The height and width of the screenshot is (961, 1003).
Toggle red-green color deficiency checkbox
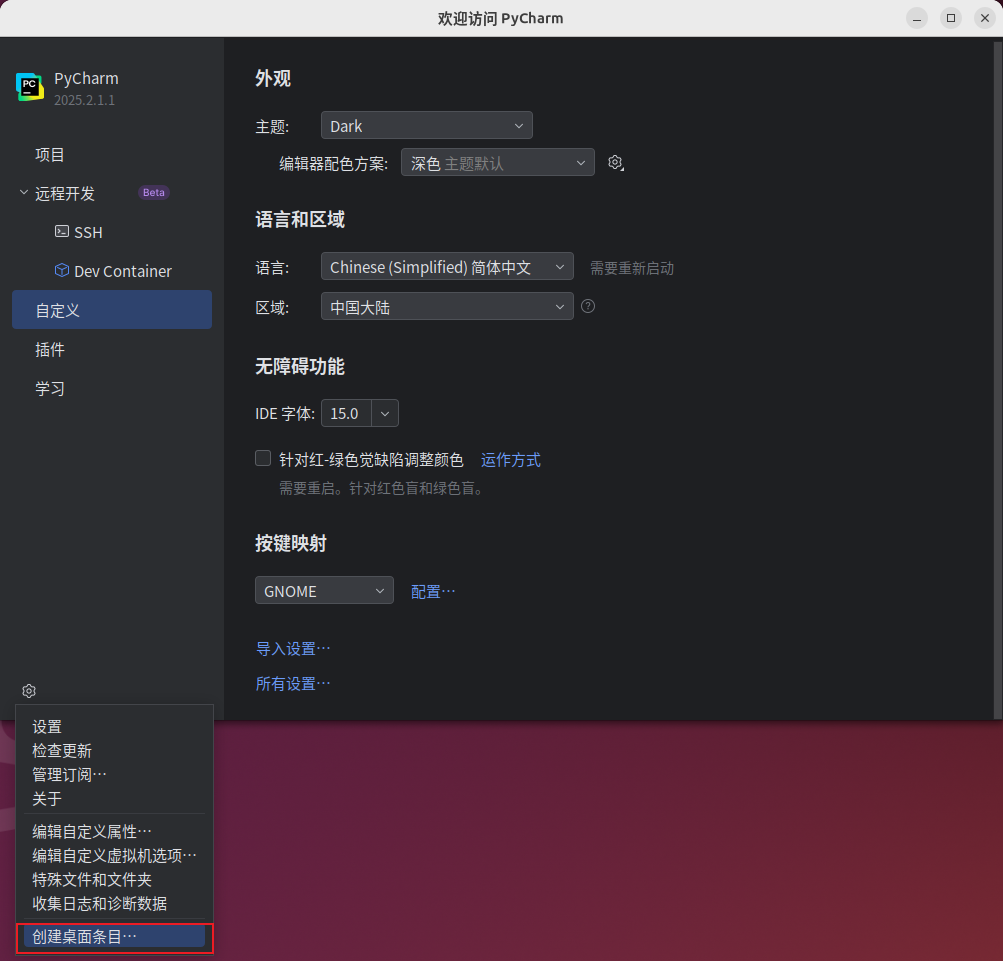pyautogui.click(x=263, y=458)
